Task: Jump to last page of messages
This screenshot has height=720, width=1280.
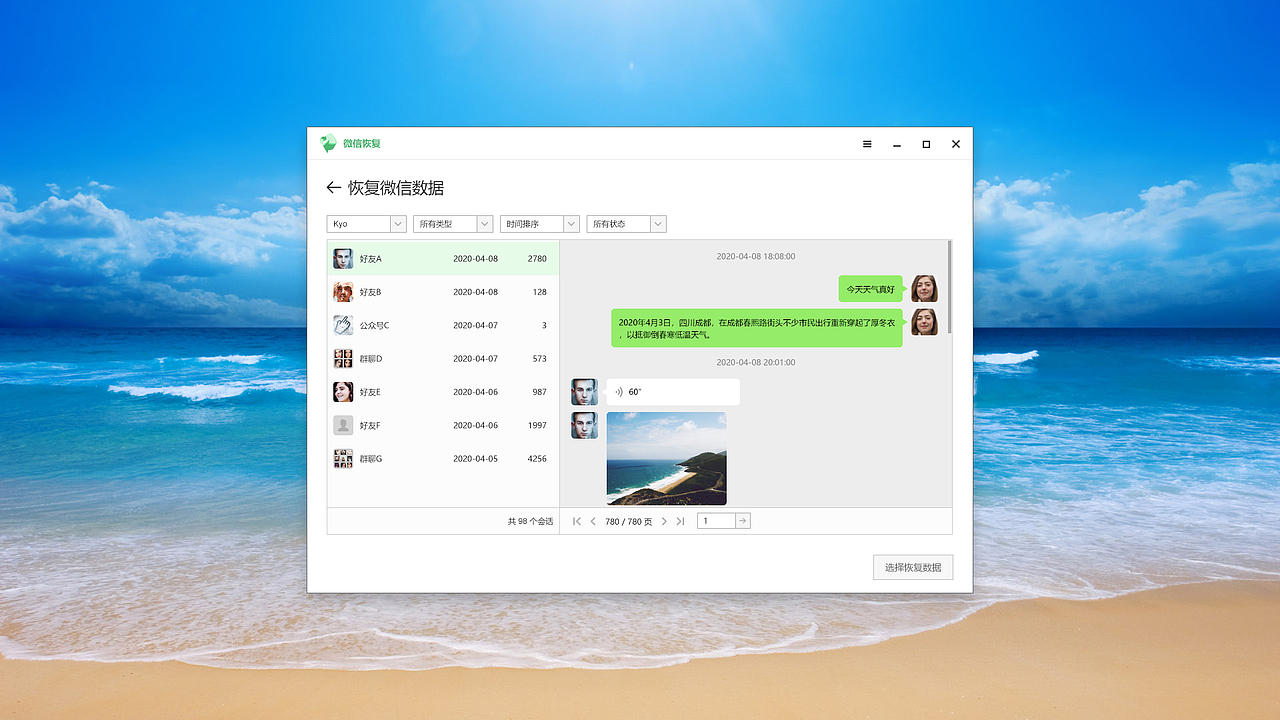Action: pos(680,521)
